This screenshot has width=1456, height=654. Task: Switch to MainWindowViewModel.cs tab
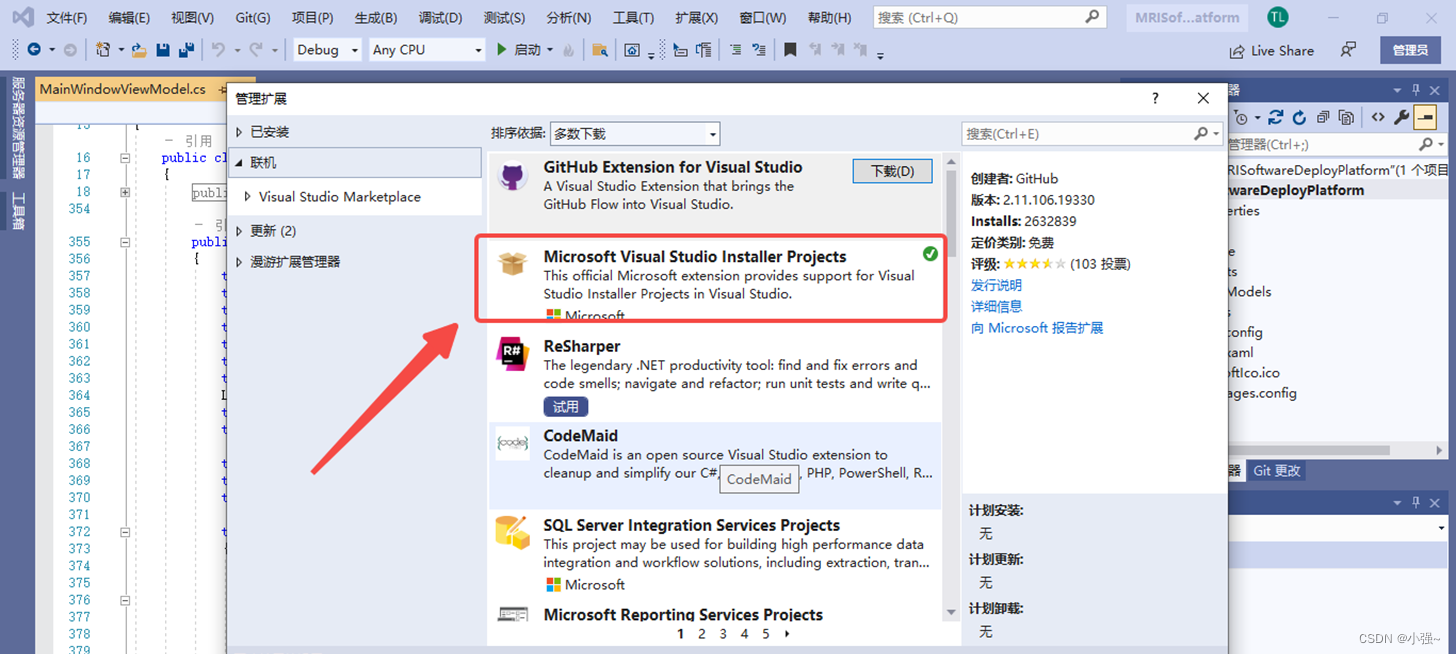click(122, 89)
